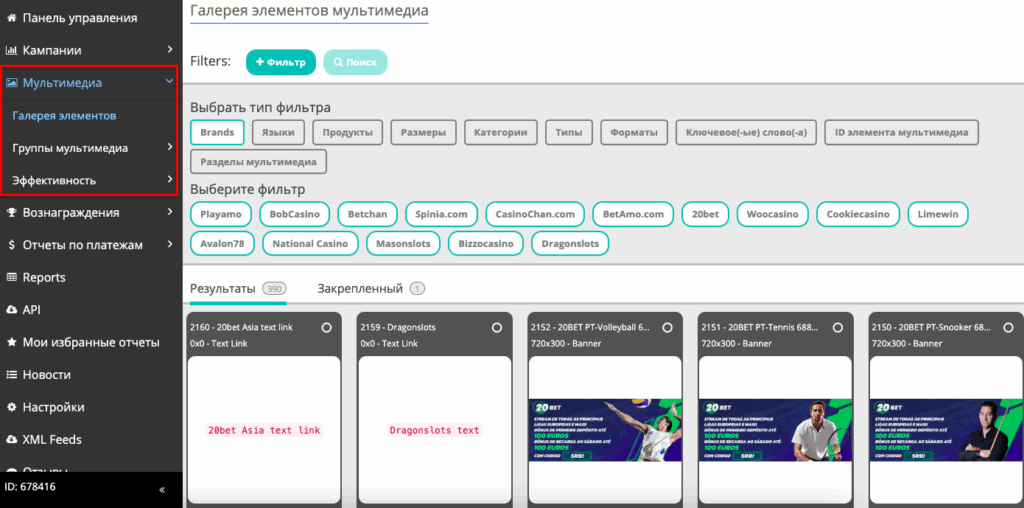The image size is (1024, 508).
Task: Click the image icon beside Мультимедиа
Action: 11,83
